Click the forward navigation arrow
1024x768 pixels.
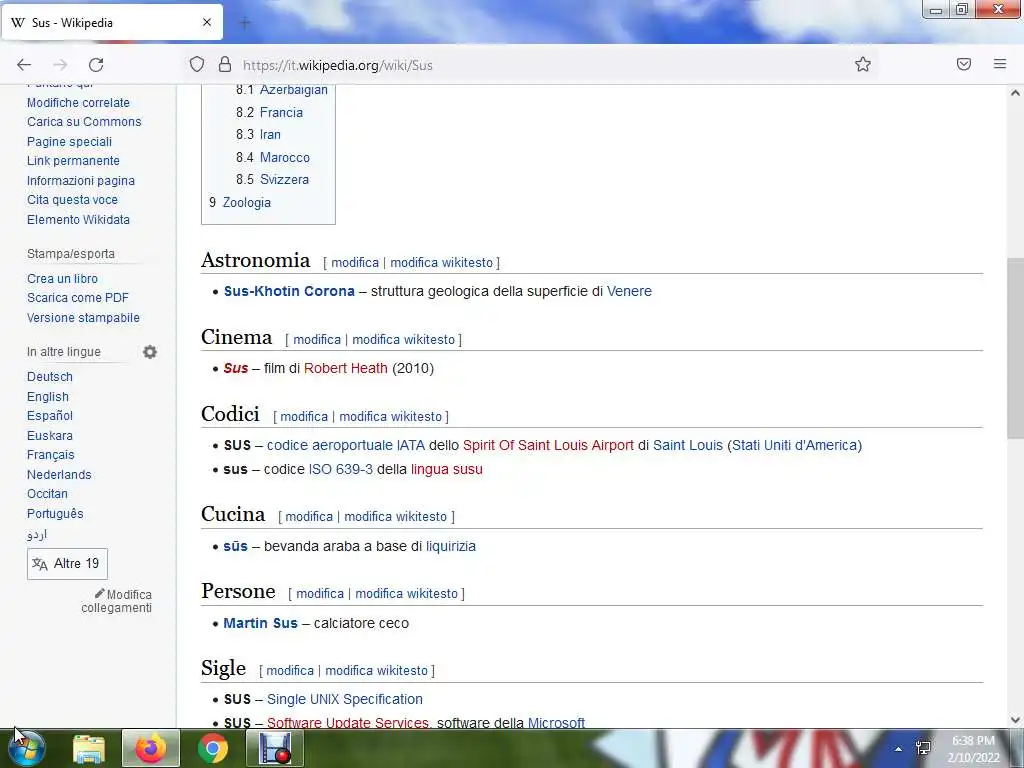click(x=60, y=65)
